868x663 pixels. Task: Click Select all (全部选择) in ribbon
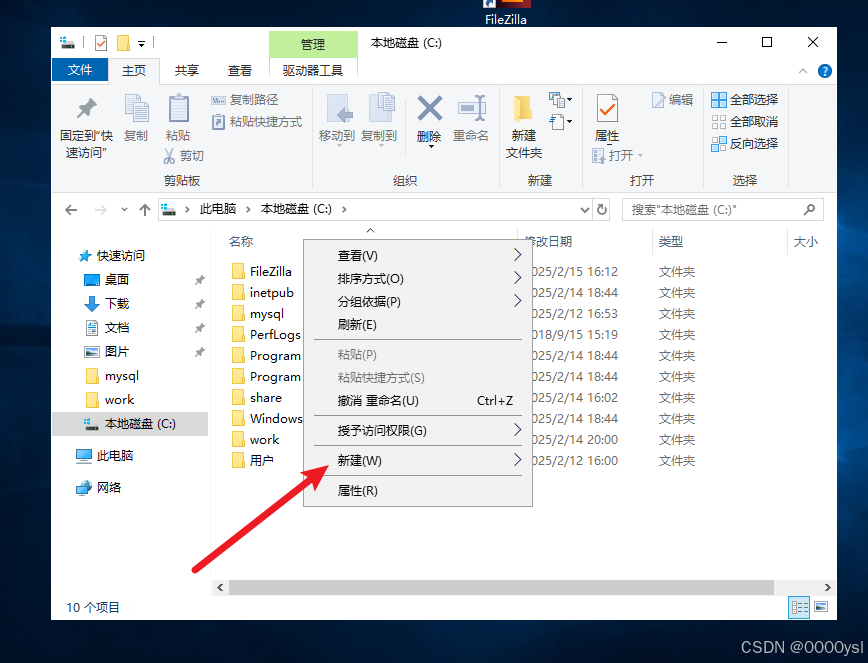745,100
